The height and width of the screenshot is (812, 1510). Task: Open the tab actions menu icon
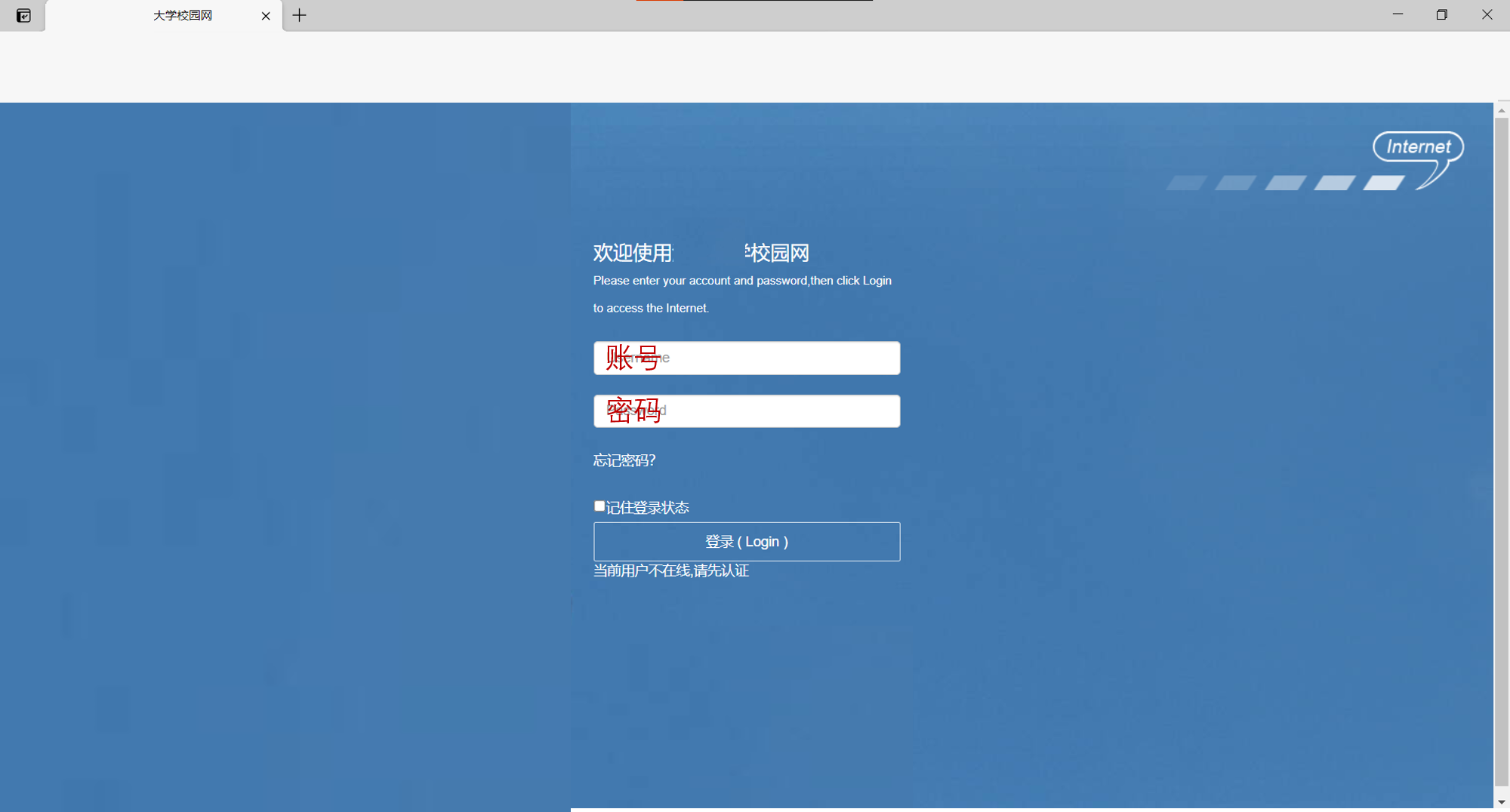[x=23, y=15]
